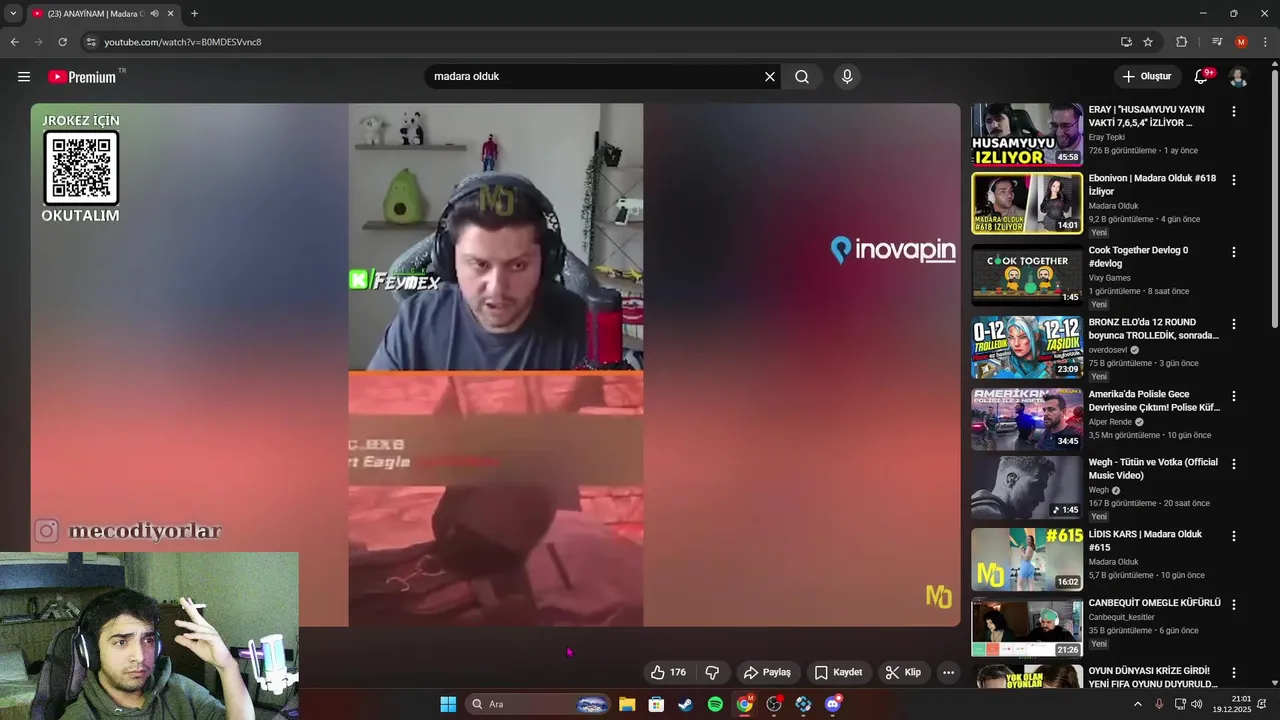Click the Kaydet save button
Viewport: 1280px width, 720px height.
click(x=838, y=672)
